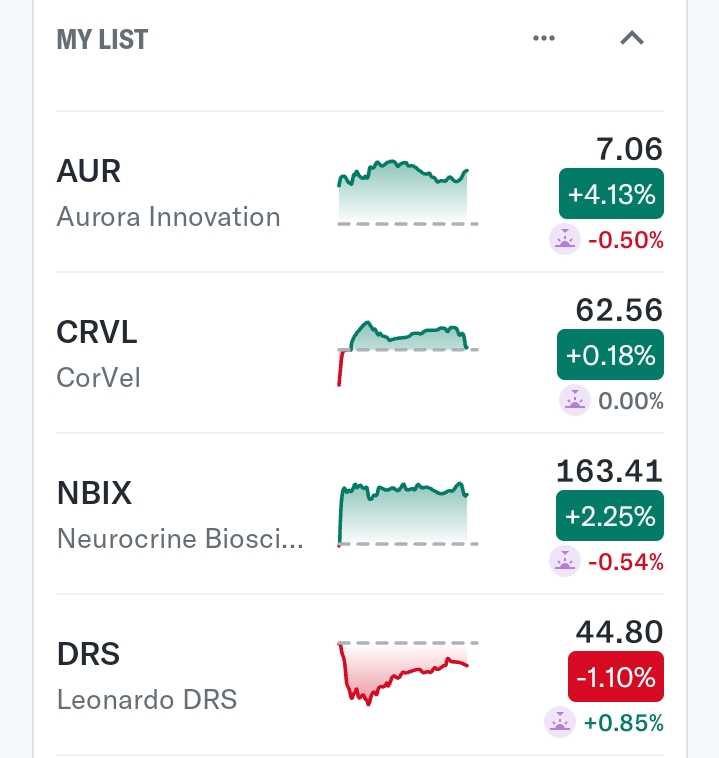
Task: Open the CRVL ticker symbol
Action: tap(97, 332)
